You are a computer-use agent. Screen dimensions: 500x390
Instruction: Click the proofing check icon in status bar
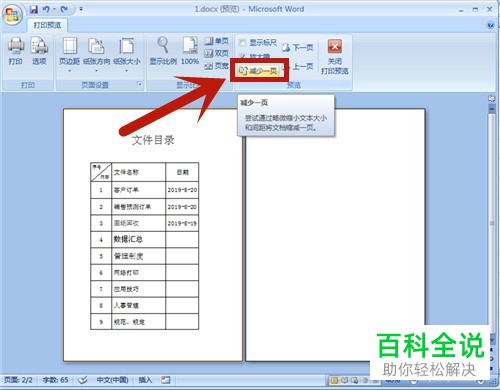click(x=82, y=380)
